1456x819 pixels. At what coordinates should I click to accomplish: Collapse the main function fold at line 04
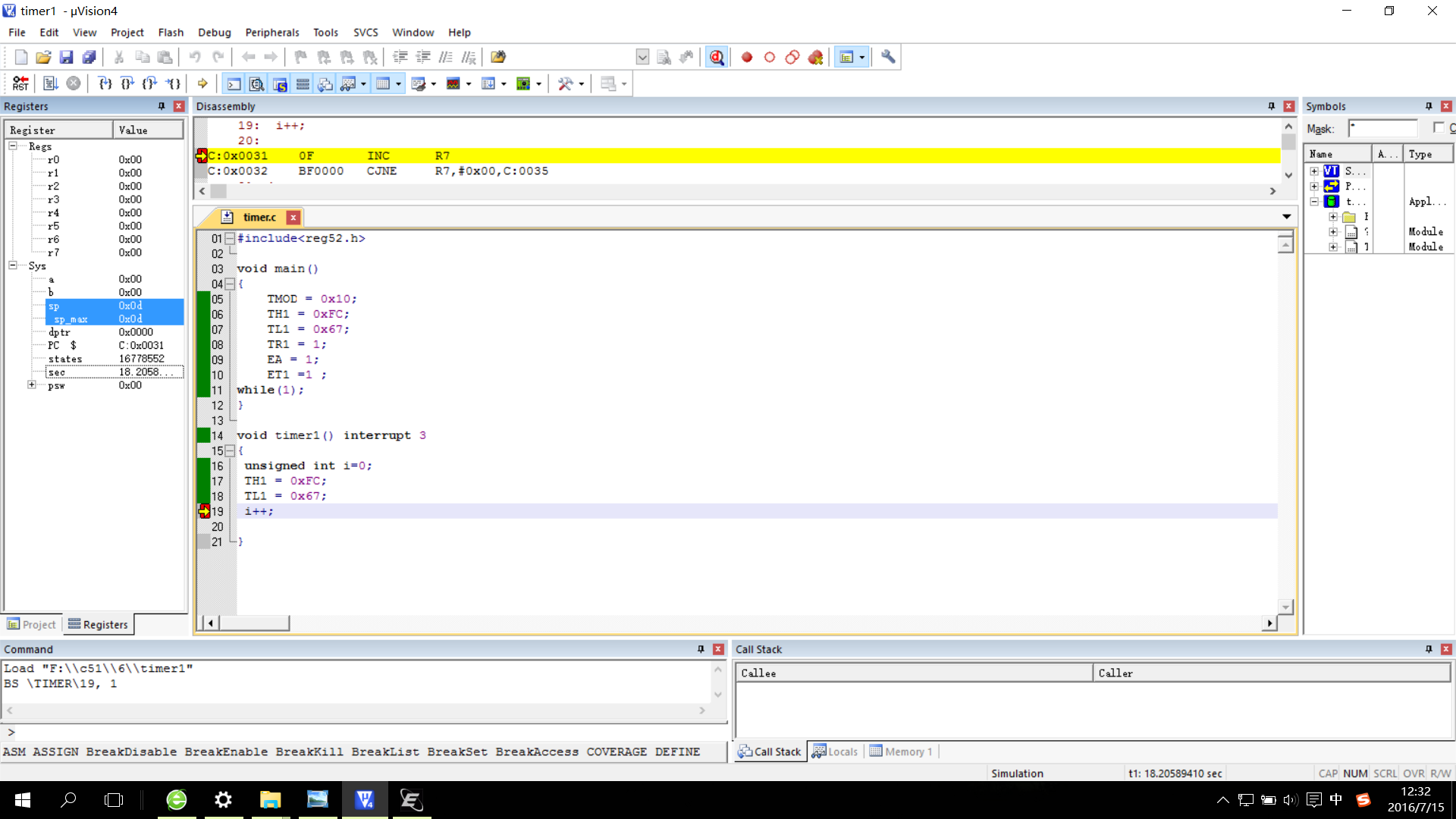(x=230, y=284)
